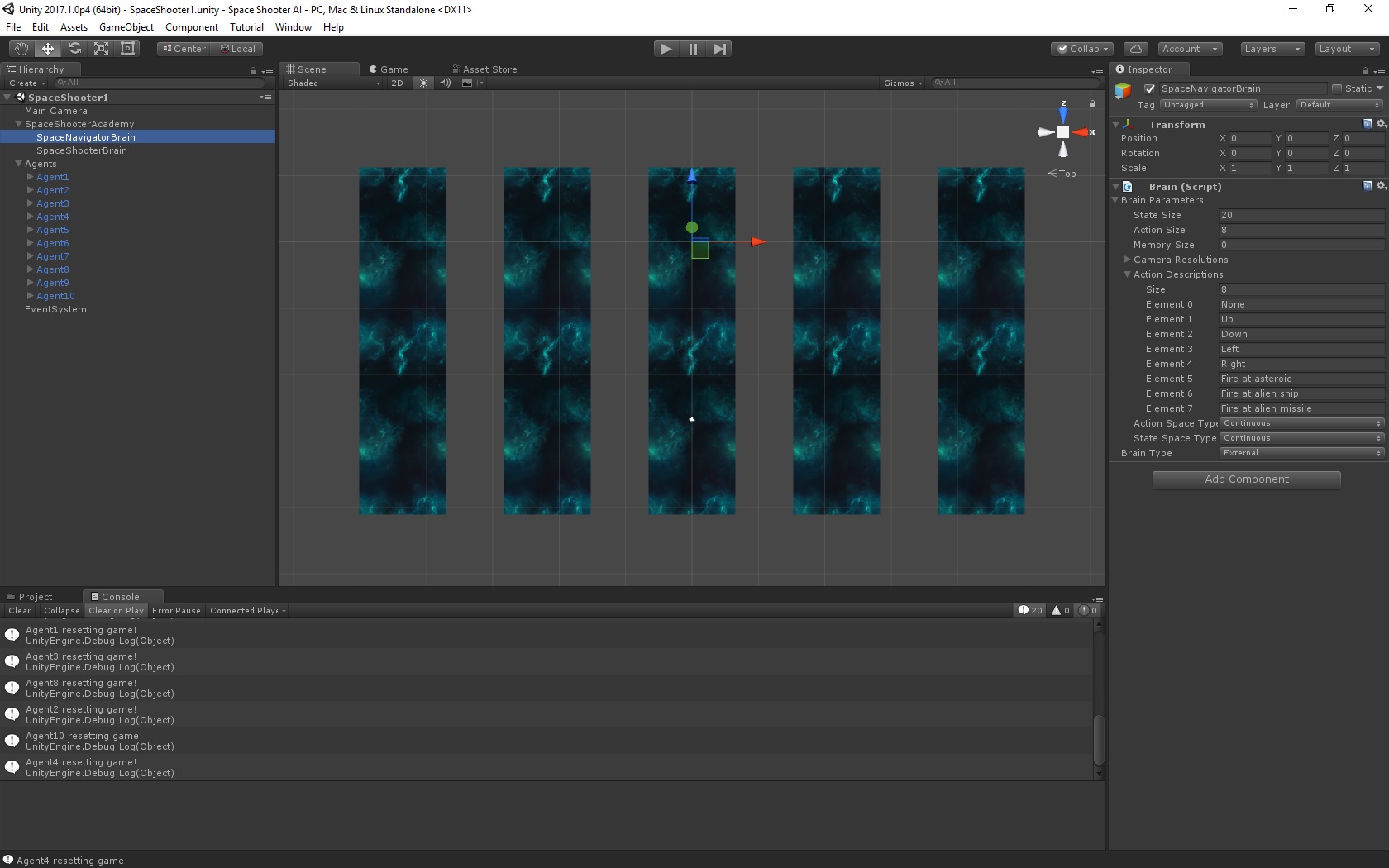Image resolution: width=1389 pixels, height=868 pixels.
Task: Select the Rotate tool
Action: click(74, 49)
